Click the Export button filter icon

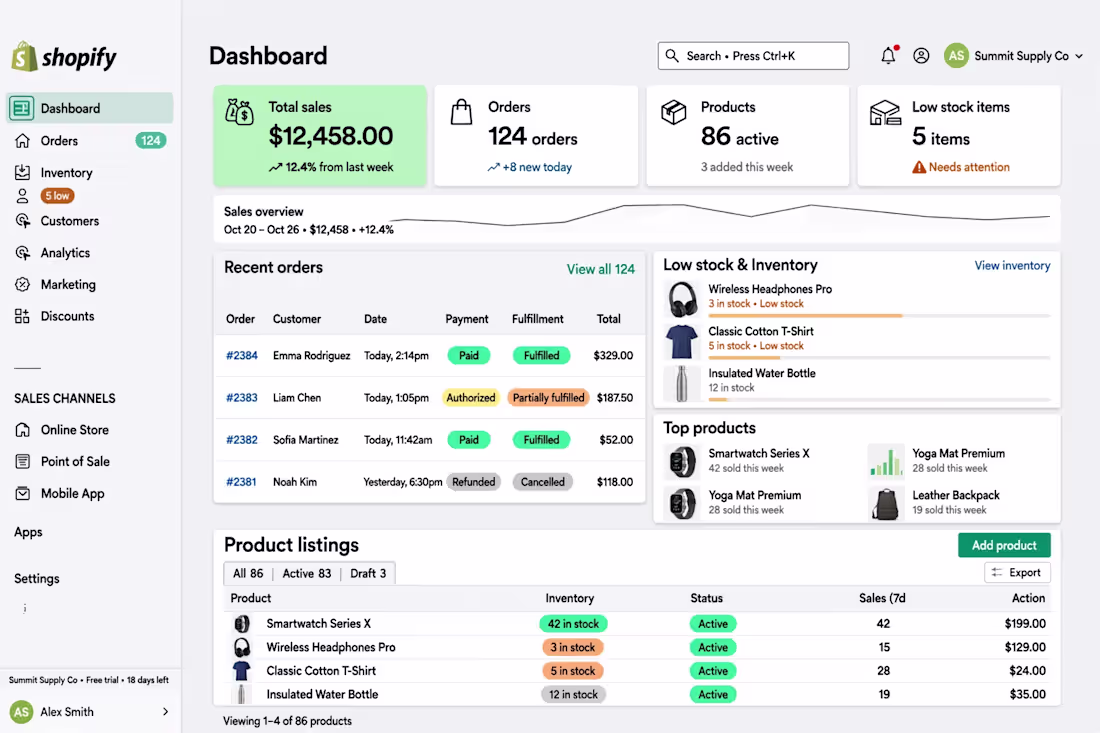click(997, 573)
